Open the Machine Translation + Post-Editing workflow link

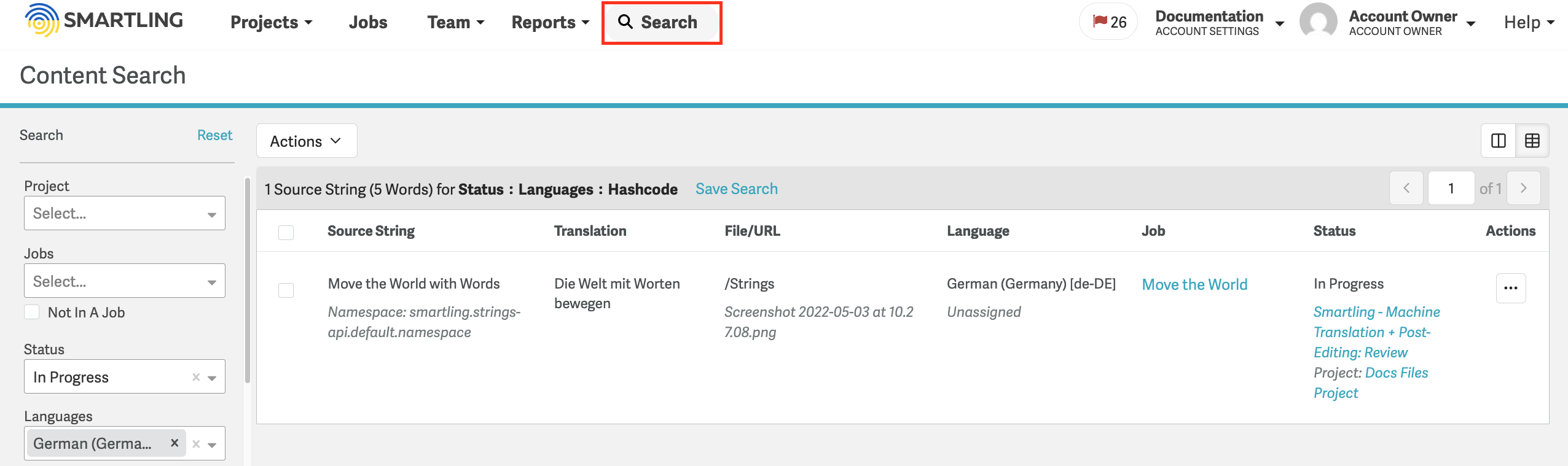click(x=1376, y=332)
